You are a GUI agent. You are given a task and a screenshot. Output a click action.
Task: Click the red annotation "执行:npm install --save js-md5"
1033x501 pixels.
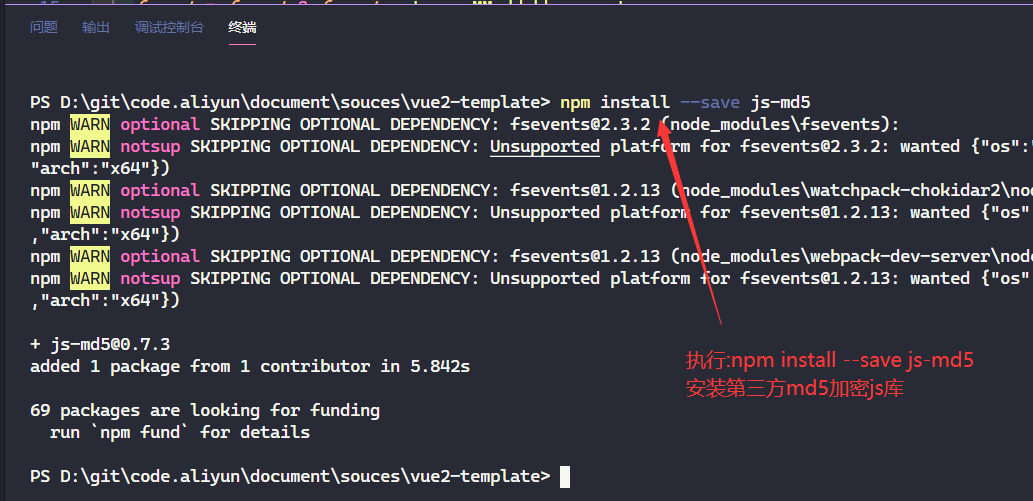(829, 361)
